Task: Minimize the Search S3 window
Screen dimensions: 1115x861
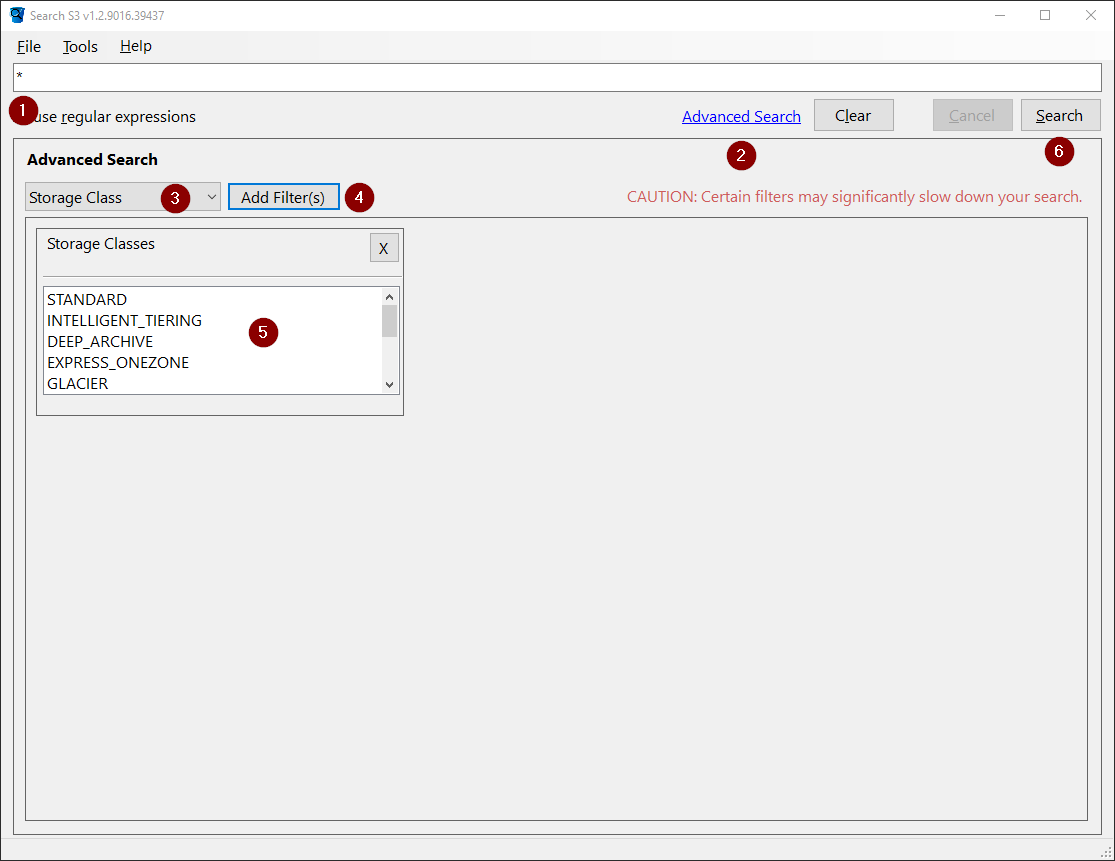Action: [x=1000, y=15]
